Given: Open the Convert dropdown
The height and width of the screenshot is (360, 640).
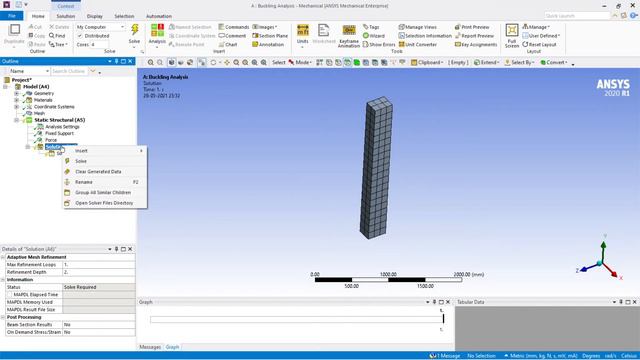Looking at the screenshot, I should tap(554, 62).
